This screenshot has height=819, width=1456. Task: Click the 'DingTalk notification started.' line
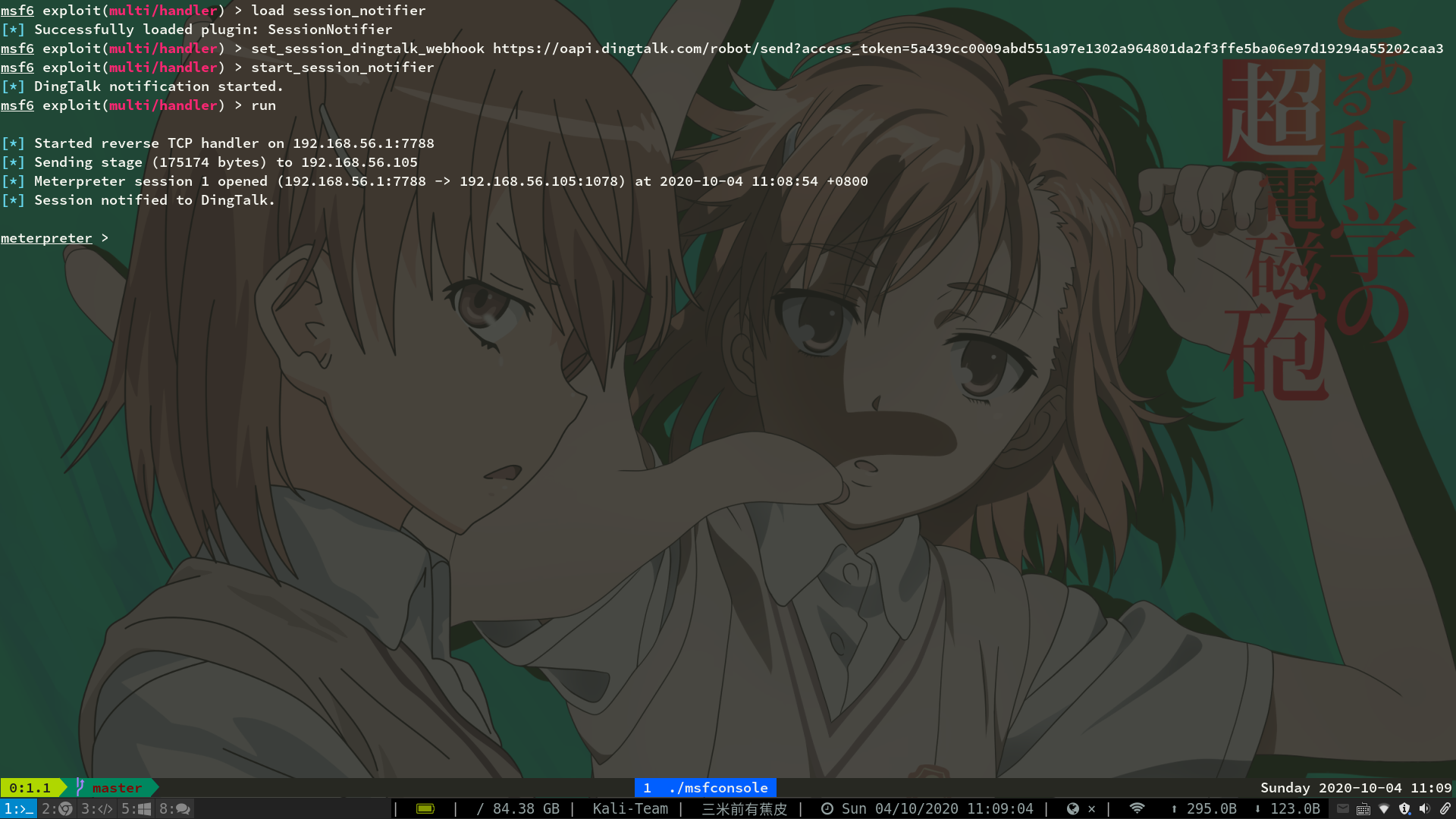pos(142,86)
